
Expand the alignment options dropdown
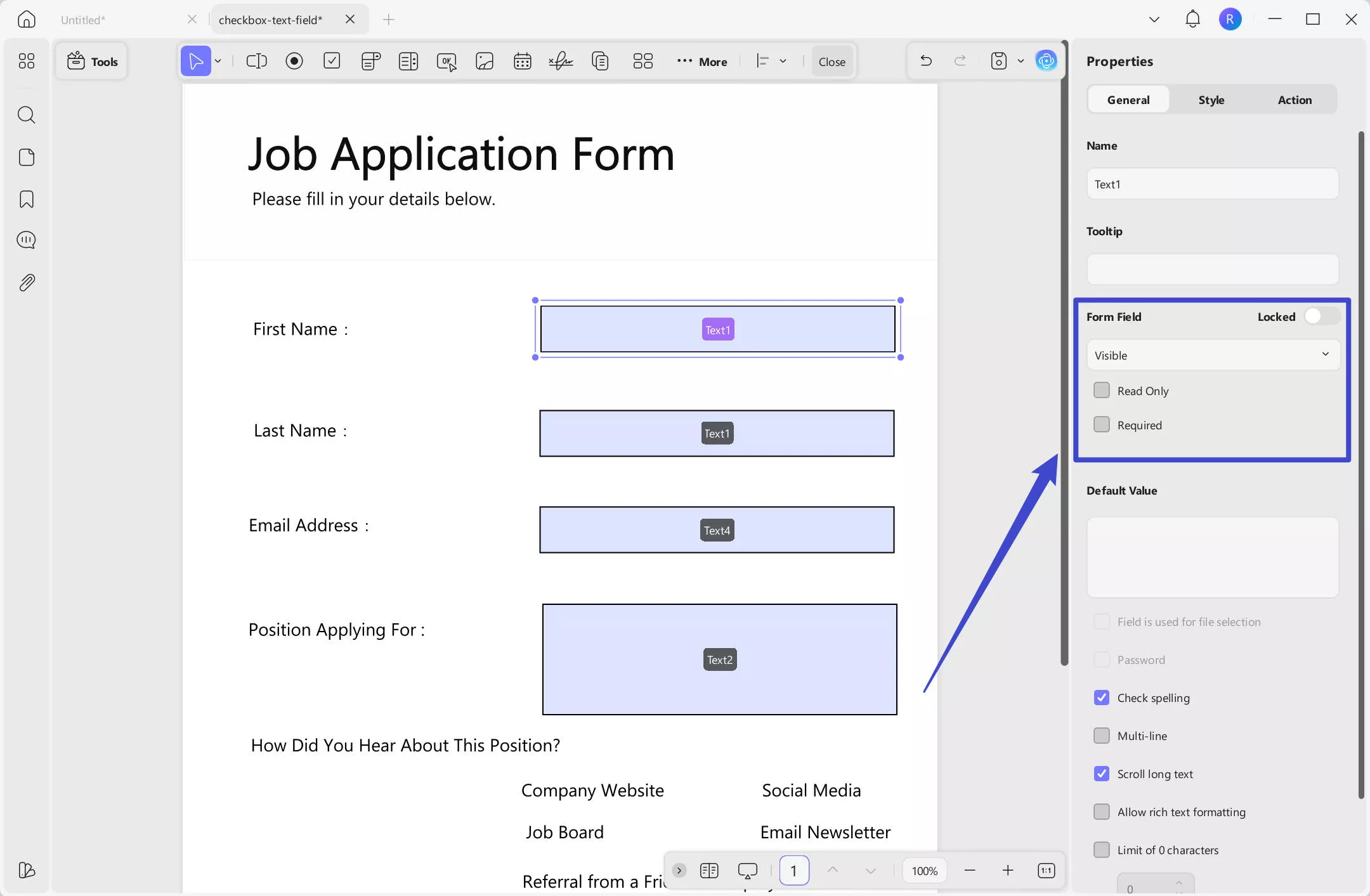tap(783, 61)
